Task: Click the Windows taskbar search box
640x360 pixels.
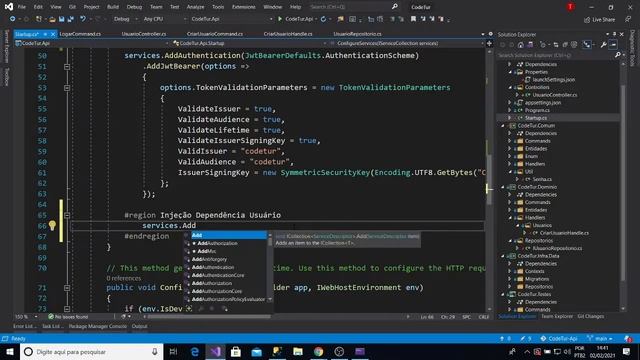Action: (92, 351)
